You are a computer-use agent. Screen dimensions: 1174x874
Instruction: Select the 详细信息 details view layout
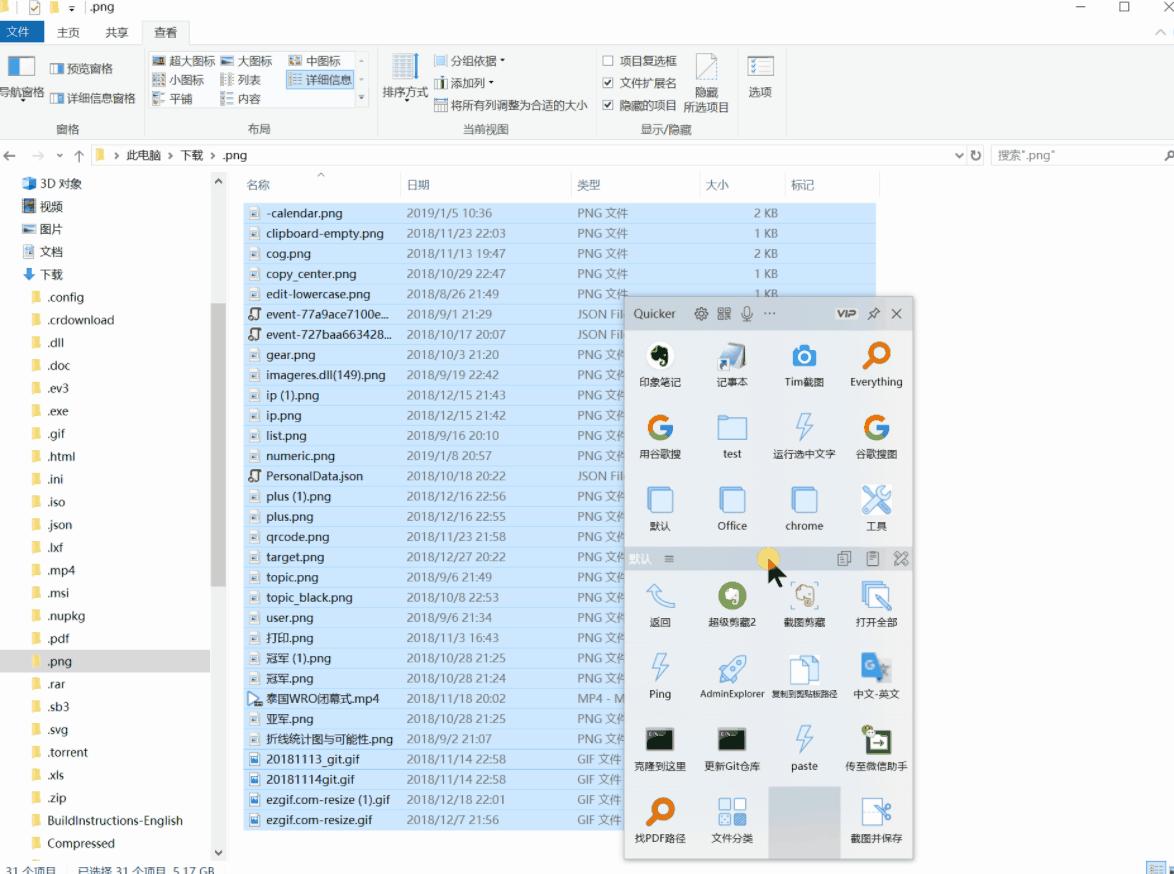[320, 79]
